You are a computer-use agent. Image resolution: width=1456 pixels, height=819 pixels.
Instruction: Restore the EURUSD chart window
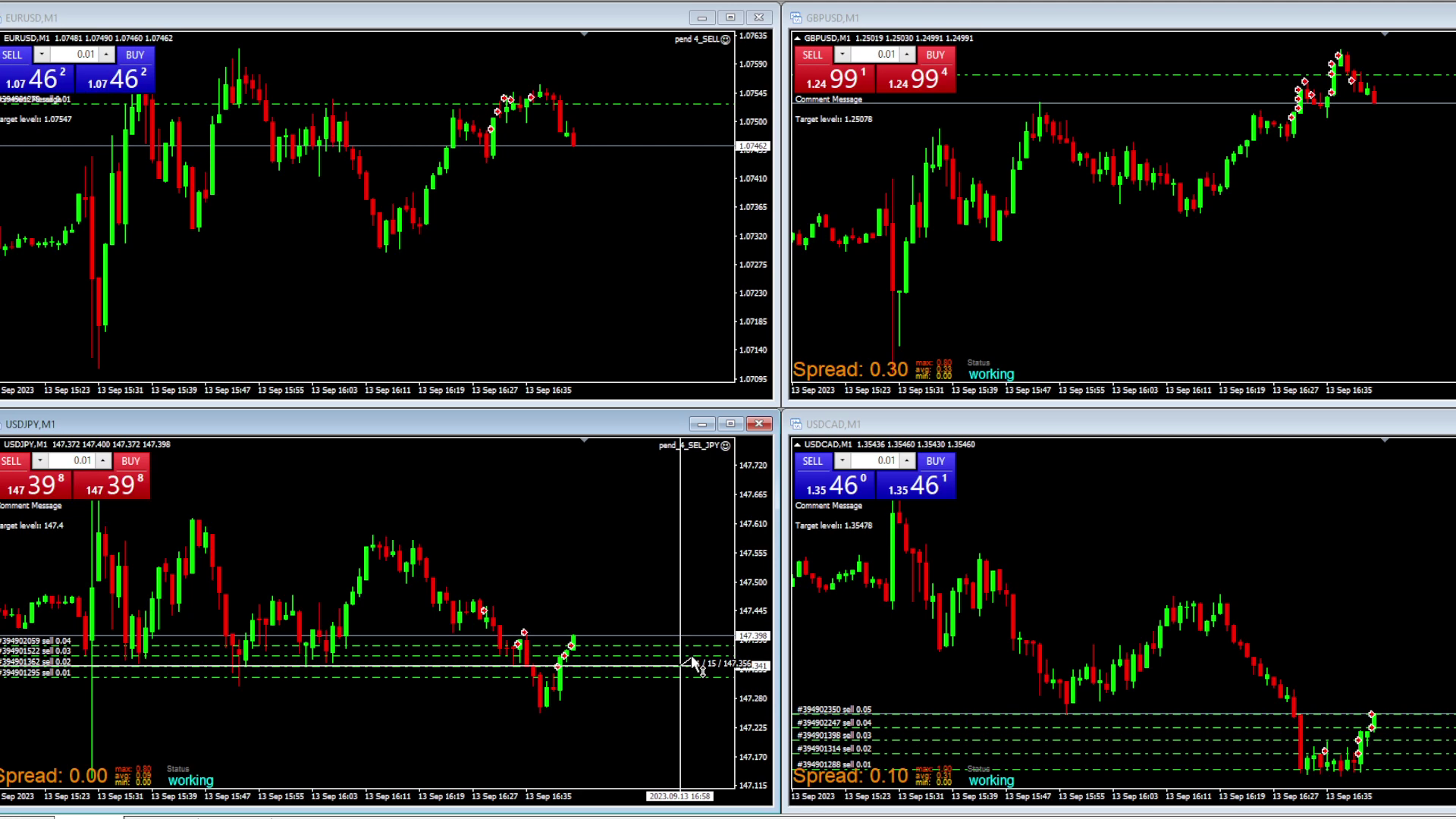click(x=730, y=17)
